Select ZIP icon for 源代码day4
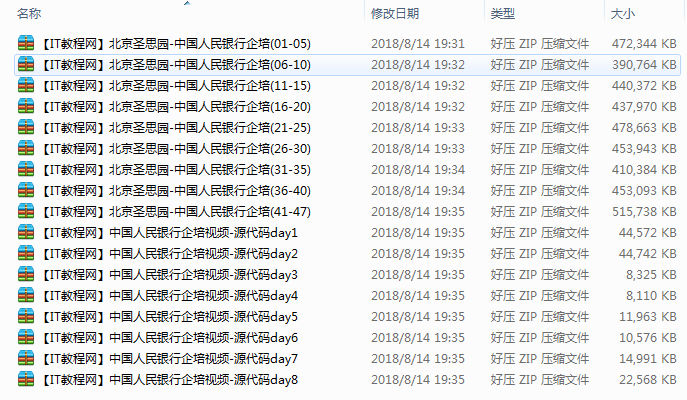Screen dimensions: 687x400 click(26, 295)
